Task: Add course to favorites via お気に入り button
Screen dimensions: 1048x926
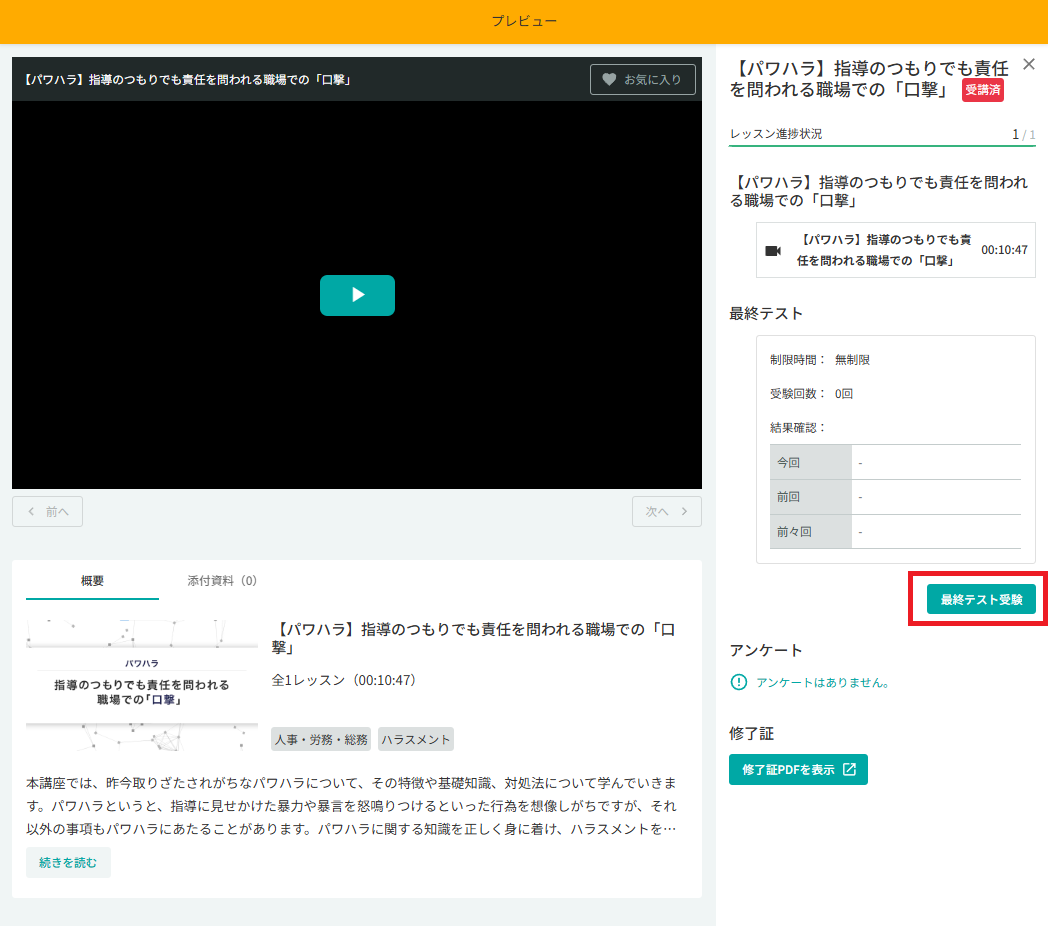Action: click(642, 80)
